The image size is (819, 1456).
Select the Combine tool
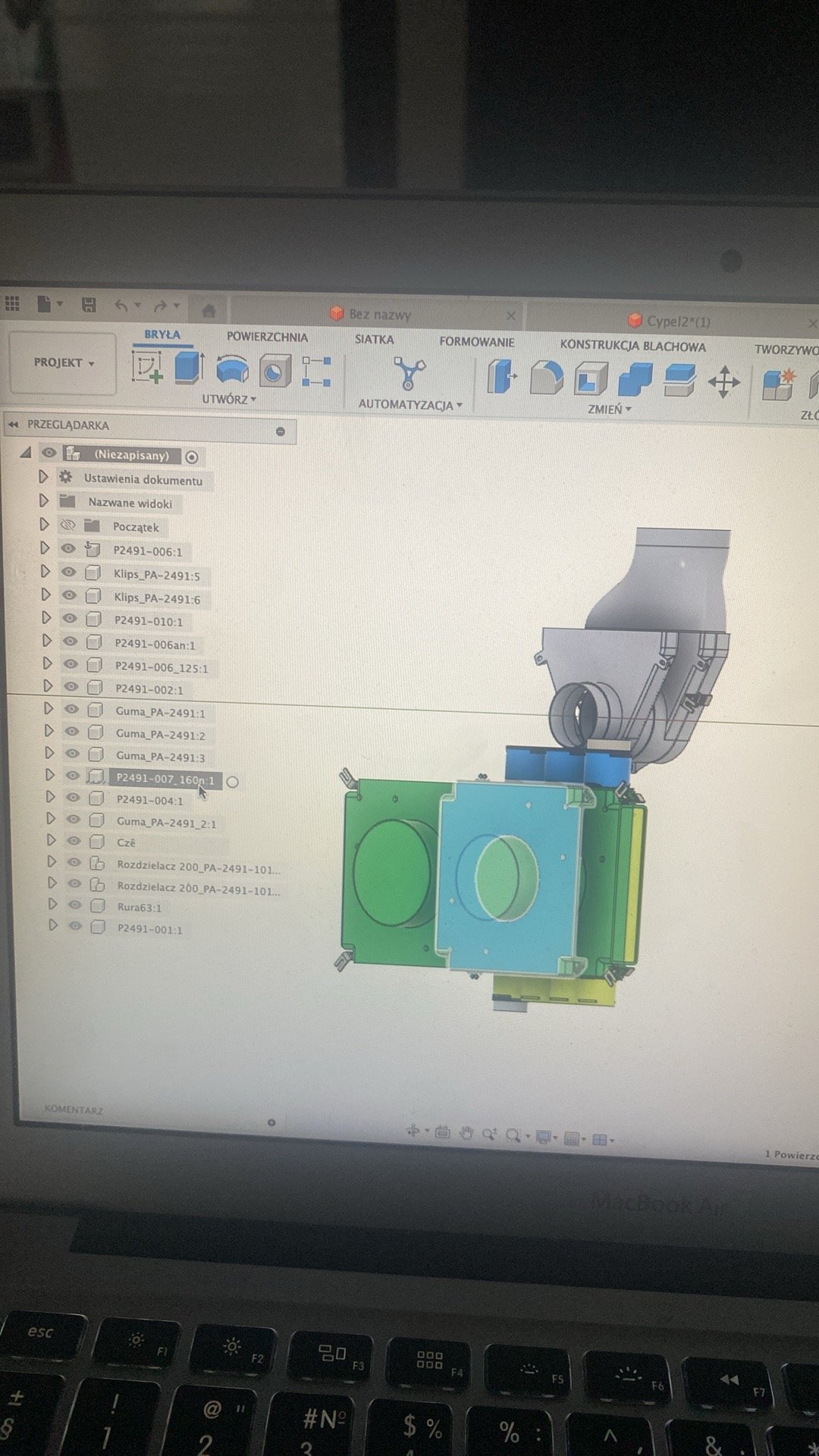(635, 379)
